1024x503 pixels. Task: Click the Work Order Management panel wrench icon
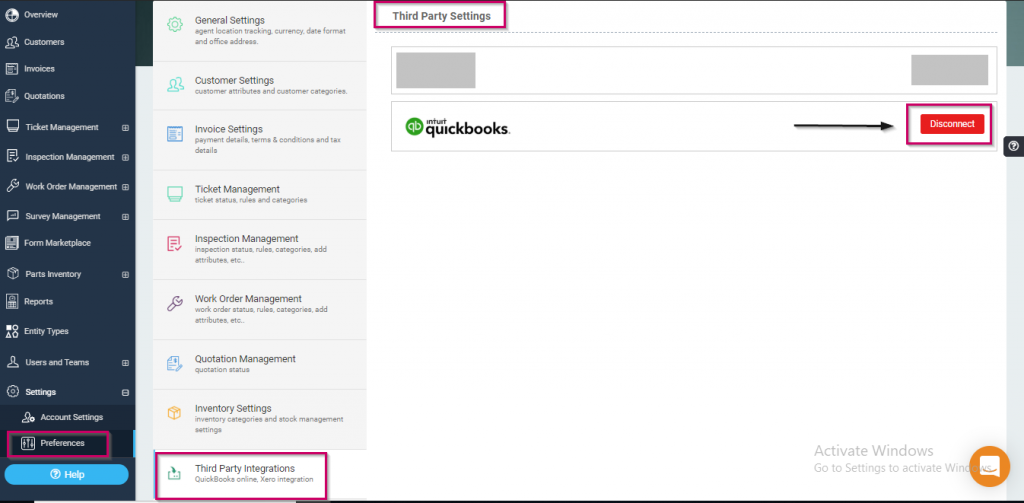[x=174, y=304]
